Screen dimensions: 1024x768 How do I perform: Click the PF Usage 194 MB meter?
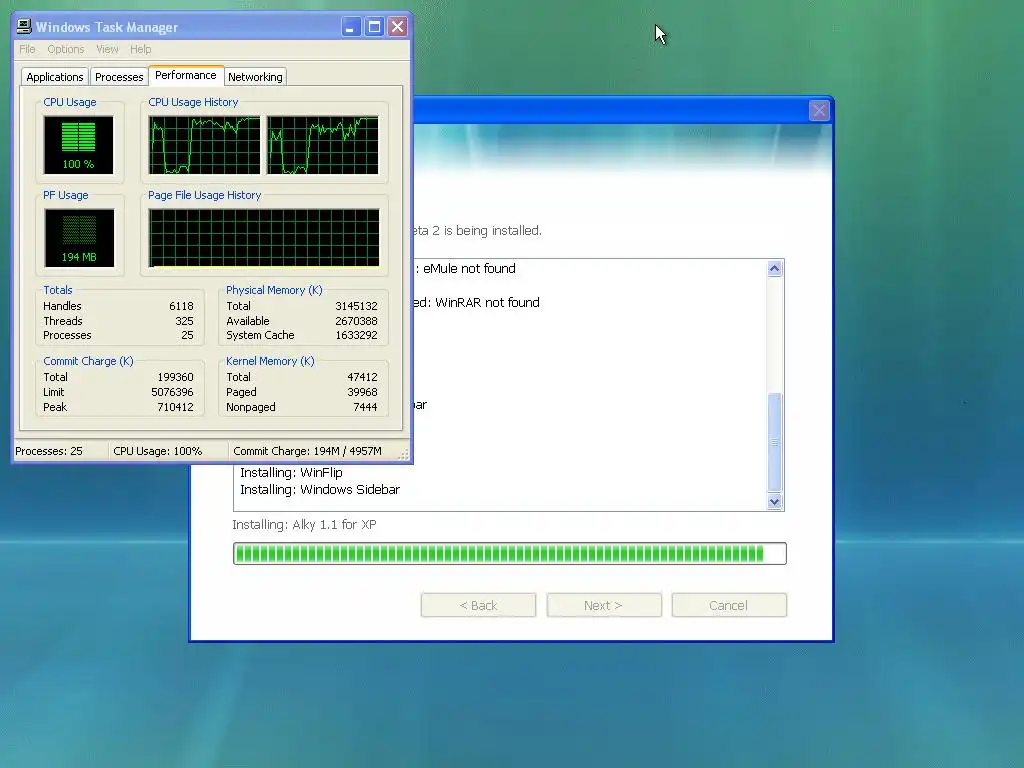[x=79, y=238]
